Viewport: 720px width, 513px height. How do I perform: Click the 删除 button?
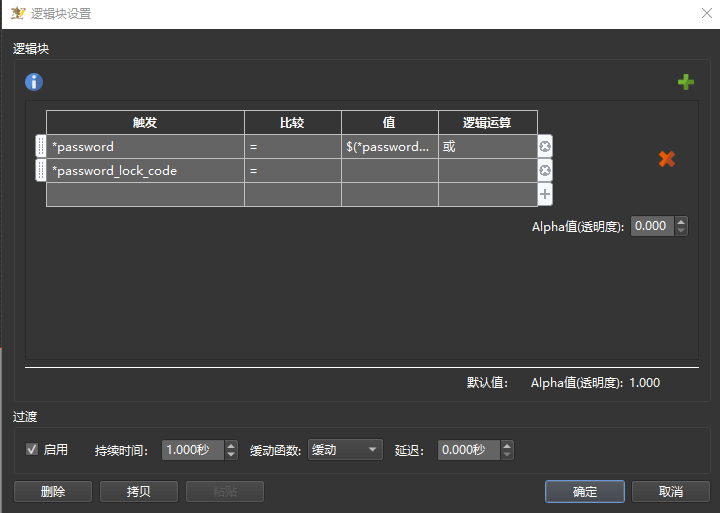[x=53, y=492]
